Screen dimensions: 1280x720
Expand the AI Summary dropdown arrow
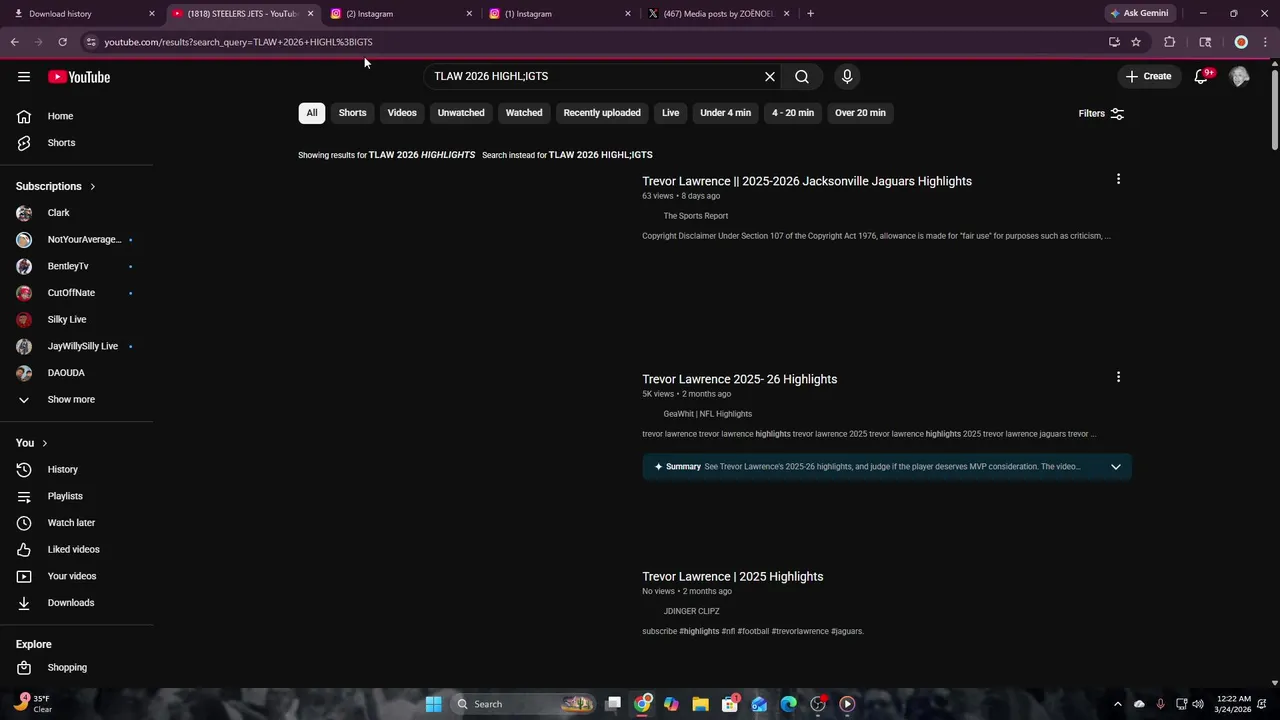click(1116, 467)
